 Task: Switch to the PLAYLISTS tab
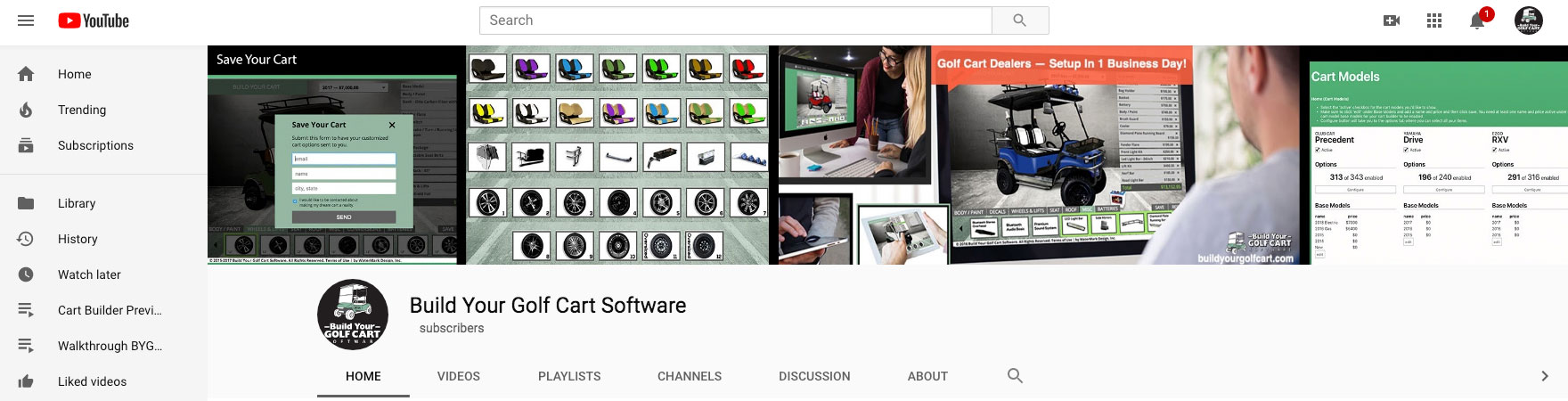click(569, 376)
